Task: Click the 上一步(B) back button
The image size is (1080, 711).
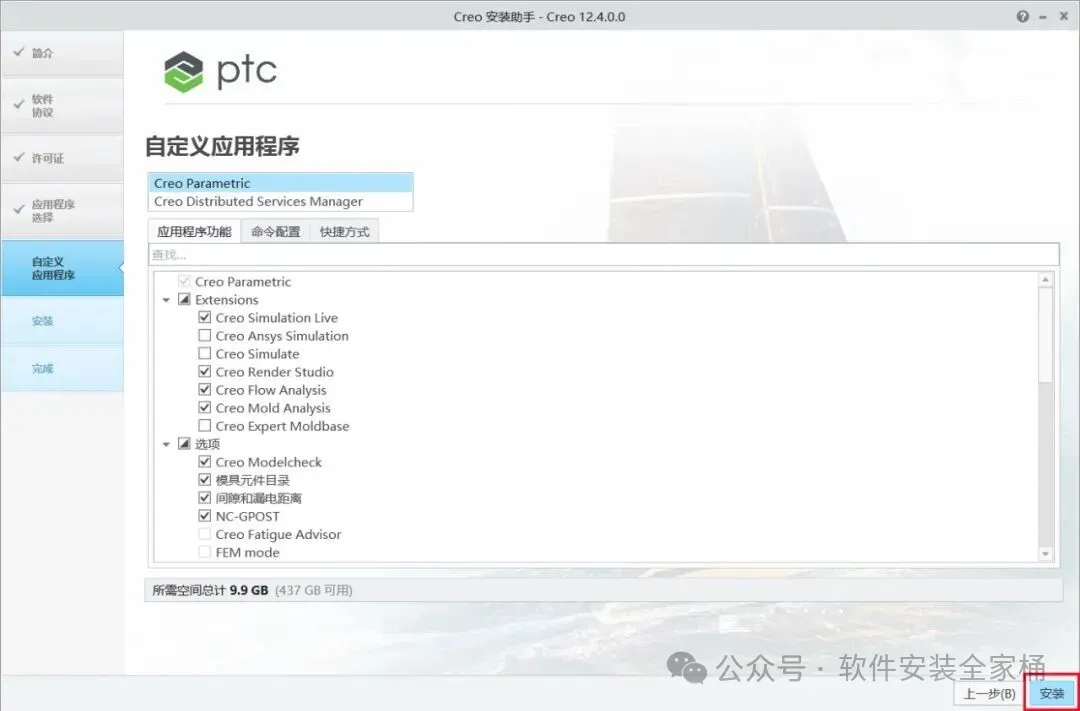Action: 989,694
